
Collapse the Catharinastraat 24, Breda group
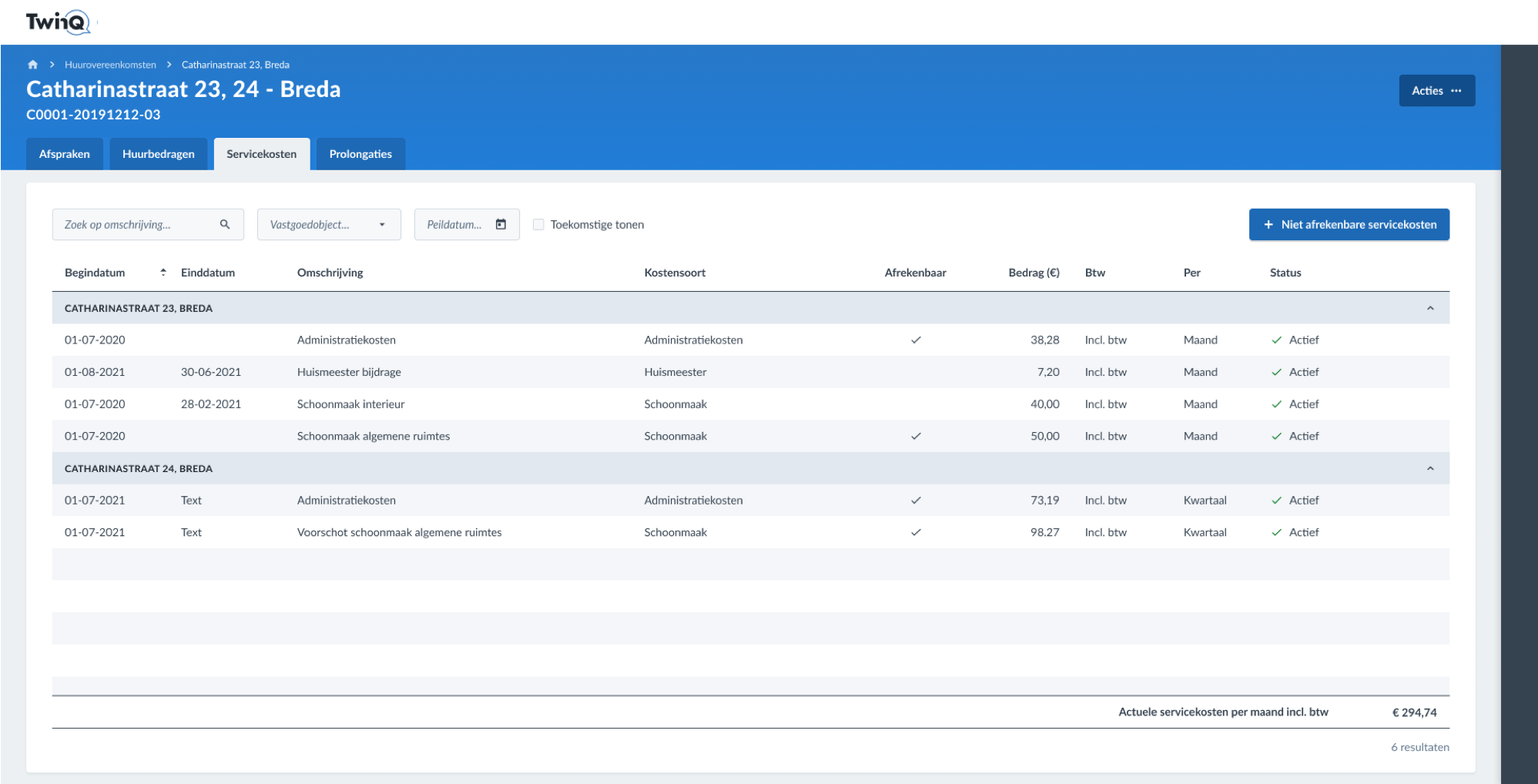1430,468
